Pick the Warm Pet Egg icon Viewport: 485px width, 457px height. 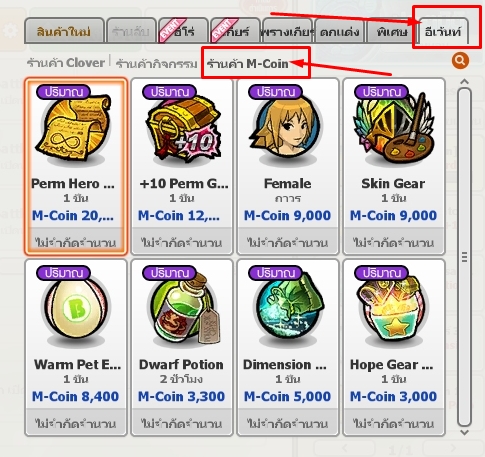[x=76, y=312]
